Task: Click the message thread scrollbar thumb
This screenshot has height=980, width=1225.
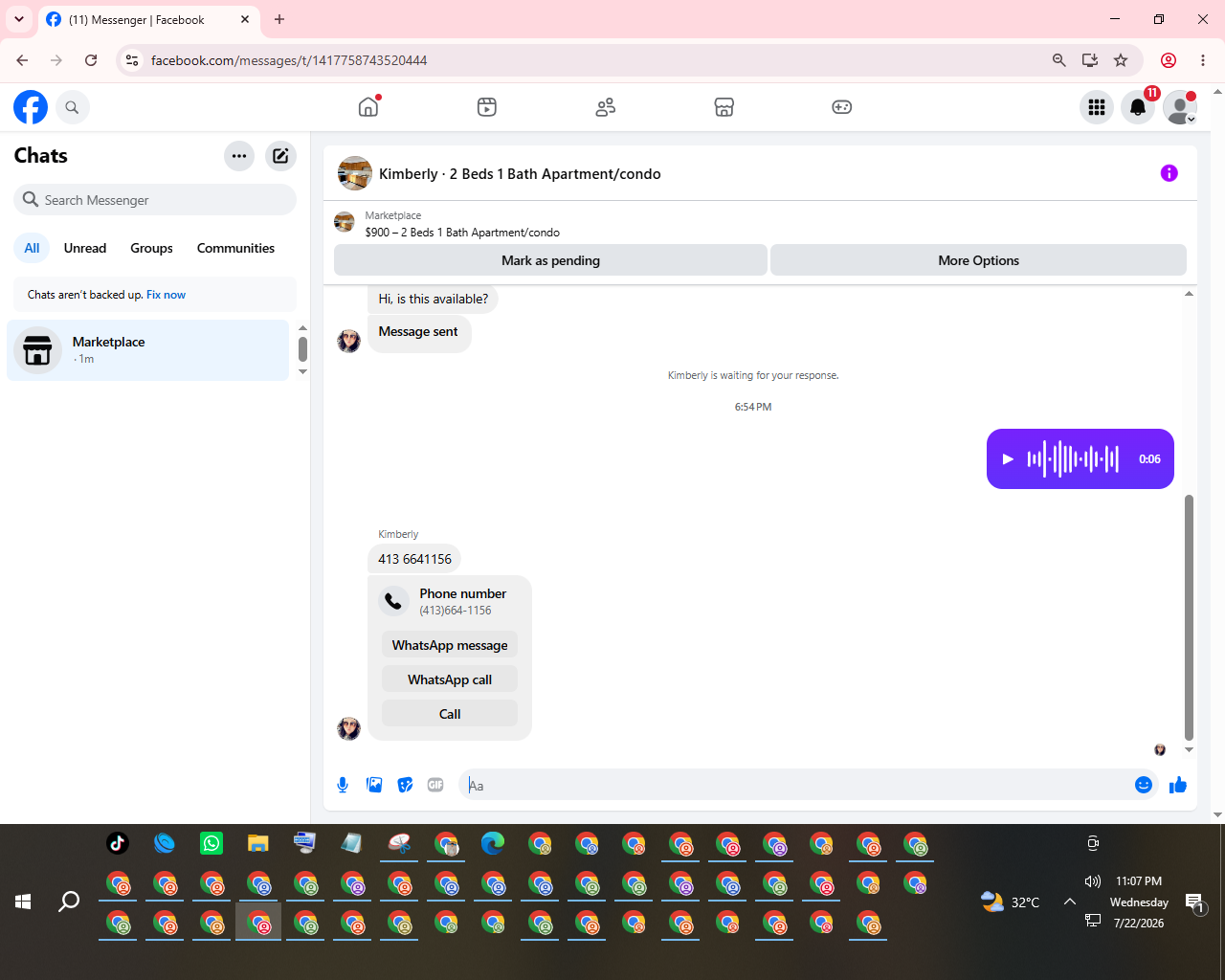Action: point(1189,617)
